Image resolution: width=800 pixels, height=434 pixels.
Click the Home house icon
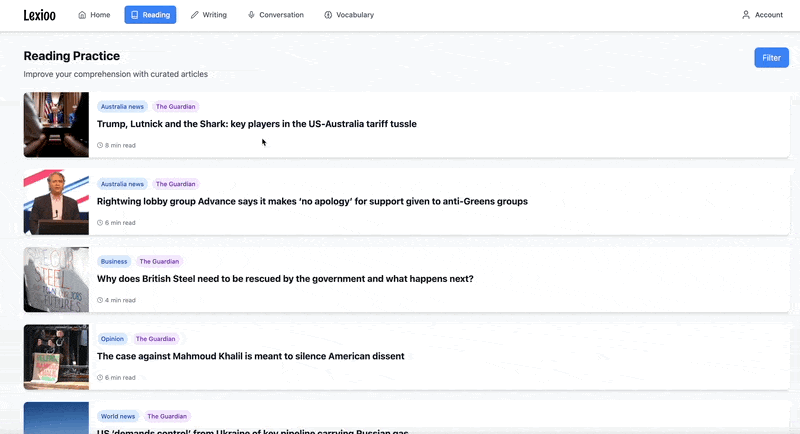[x=82, y=15]
